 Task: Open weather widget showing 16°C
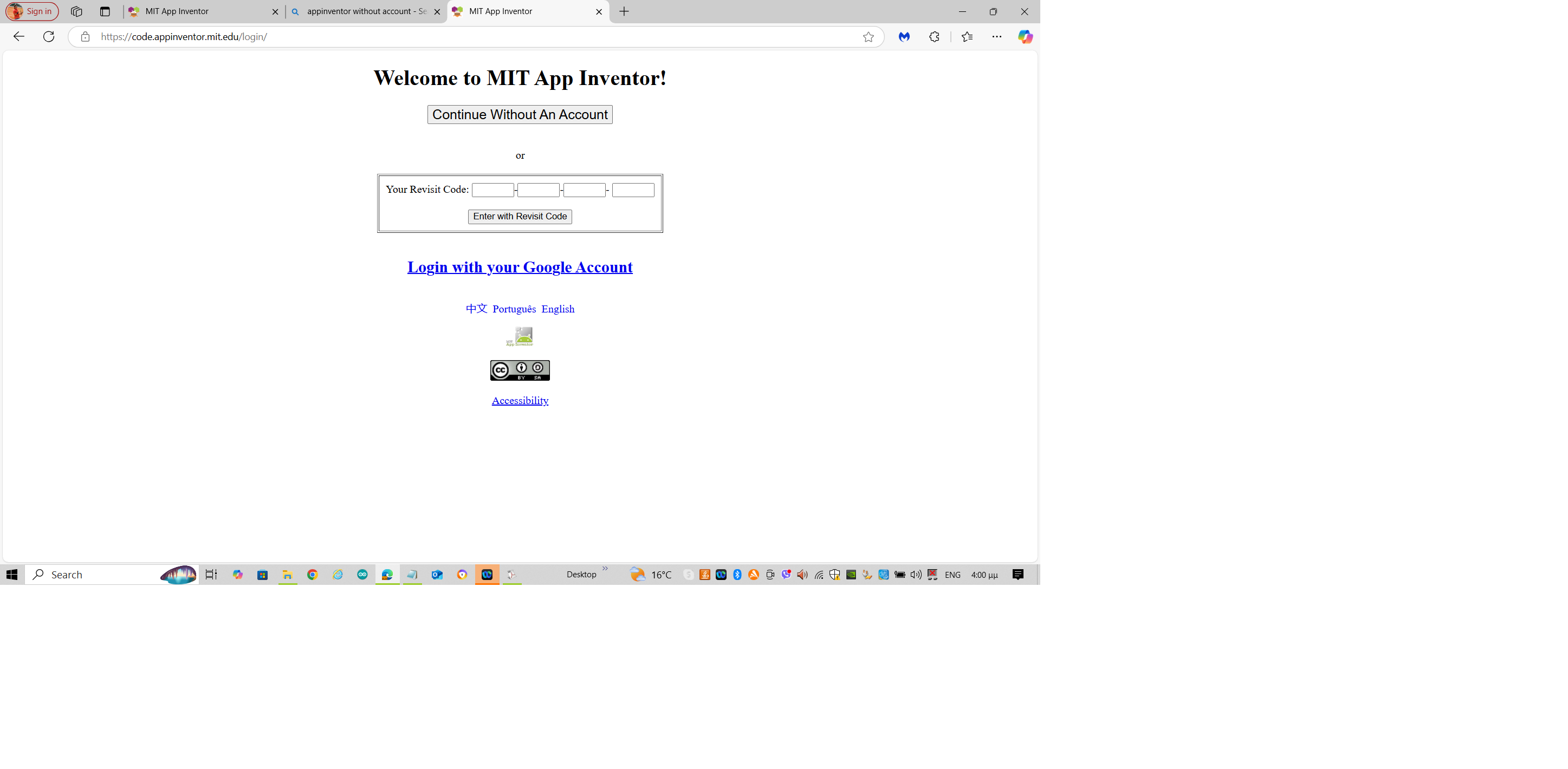pyautogui.click(x=651, y=575)
